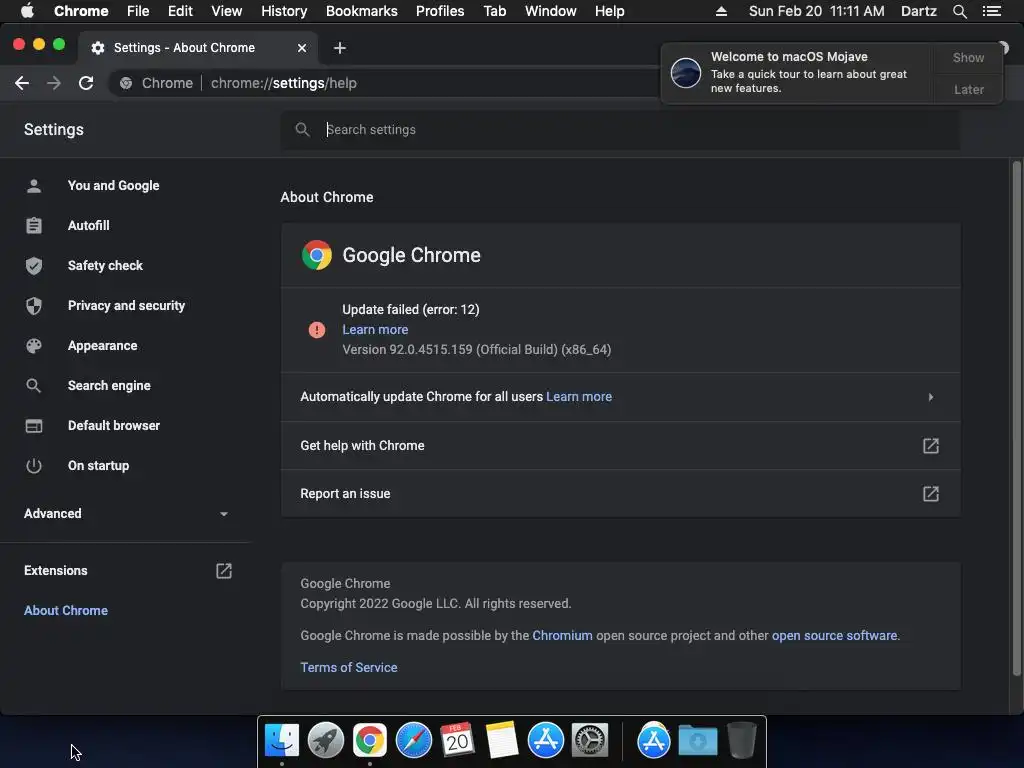The height and width of the screenshot is (768, 1024).
Task: Click the date and time in menu bar
Action: coord(816,11)
